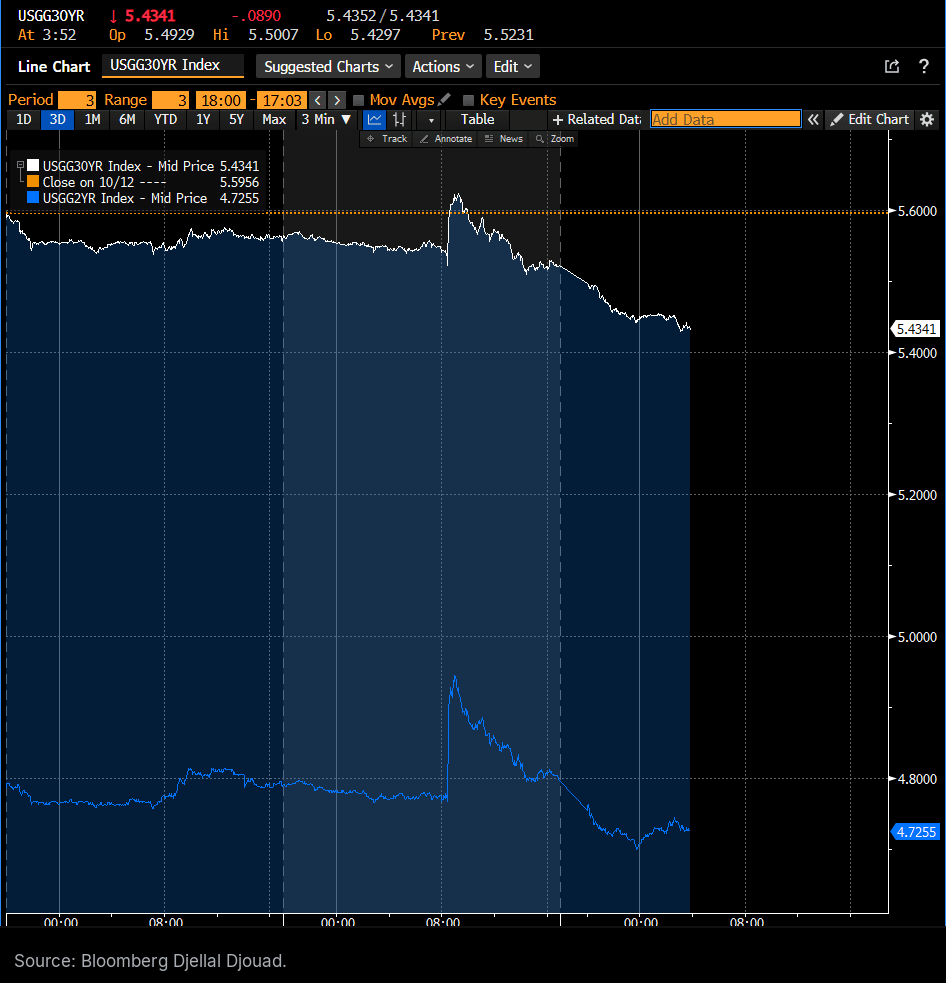Click the 4.7255 blue axis price label
Screen dimensions: 946x983
[x=916, y=832]
